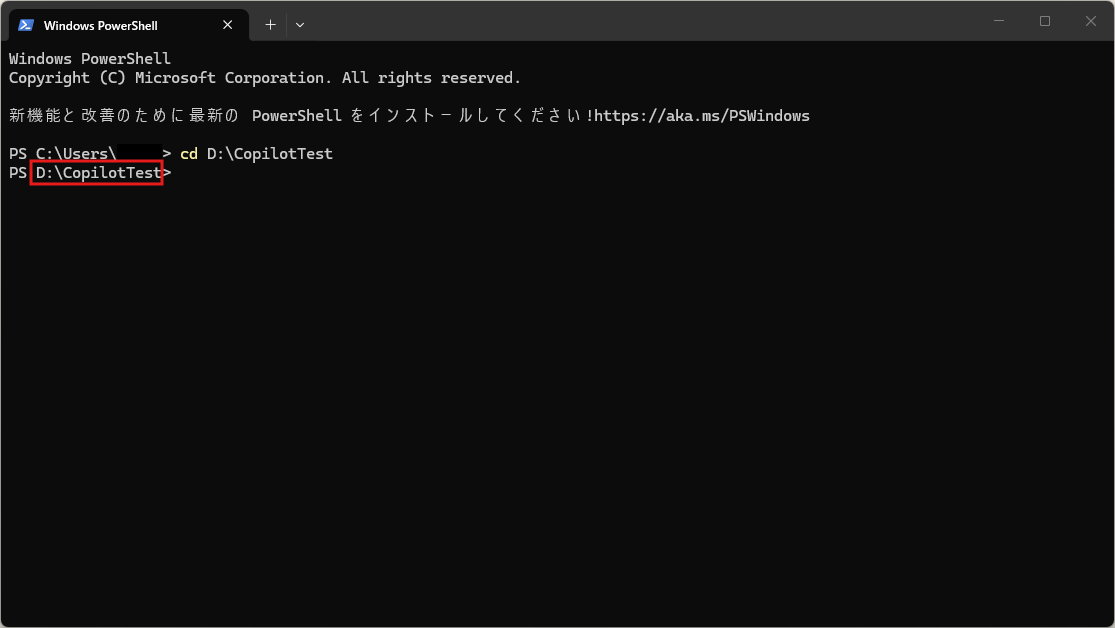This screenshot has width=1115, height=628.
Task: Click the yellow cd command keyword
Action: pyautogui.click(x=188, y=154)
